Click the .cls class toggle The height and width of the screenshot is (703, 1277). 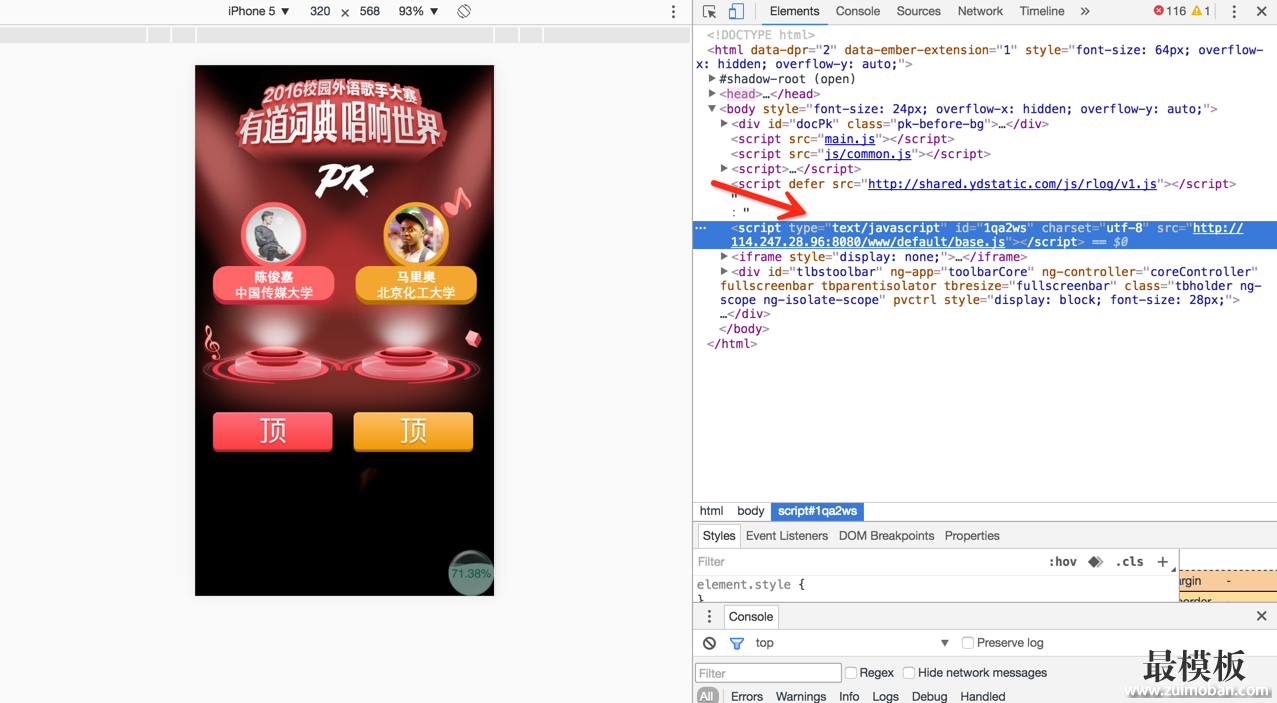(1129, 562)
